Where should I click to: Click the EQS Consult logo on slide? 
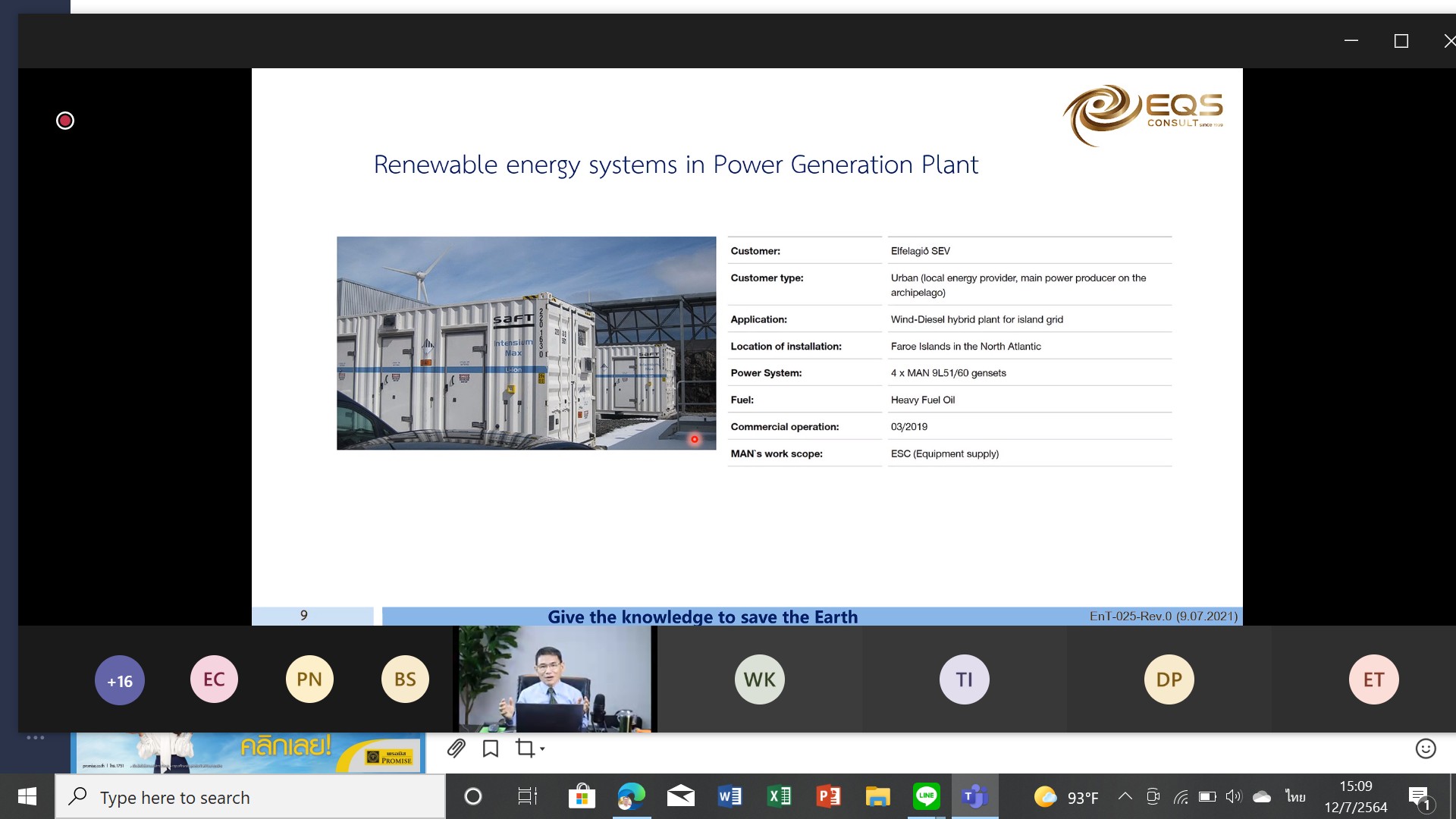[x=1144, y=115]
